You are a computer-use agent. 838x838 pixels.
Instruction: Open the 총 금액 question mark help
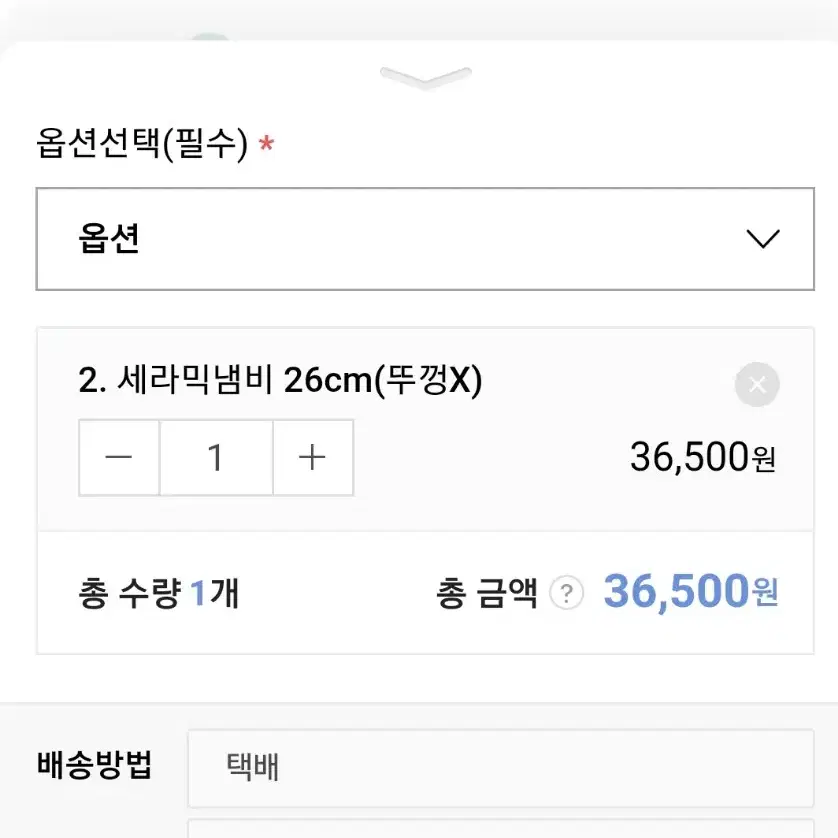click(567, 593)
